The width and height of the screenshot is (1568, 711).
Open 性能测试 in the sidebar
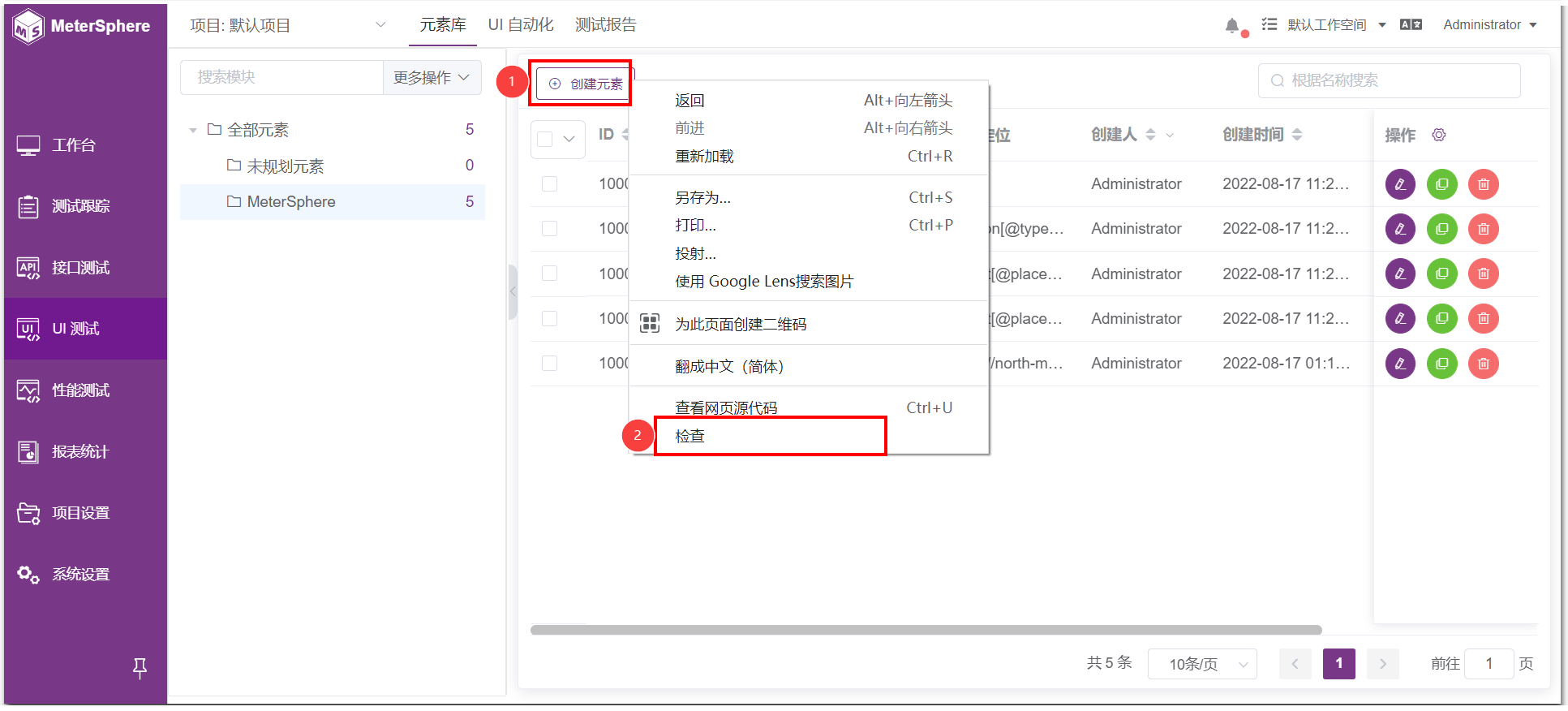85,390
